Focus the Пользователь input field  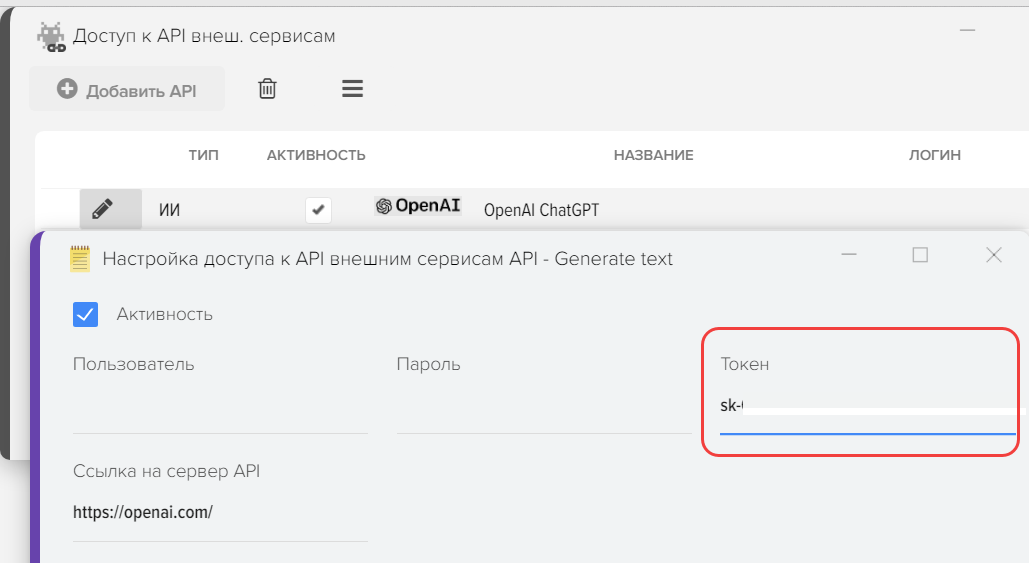(x=220, y=411)
